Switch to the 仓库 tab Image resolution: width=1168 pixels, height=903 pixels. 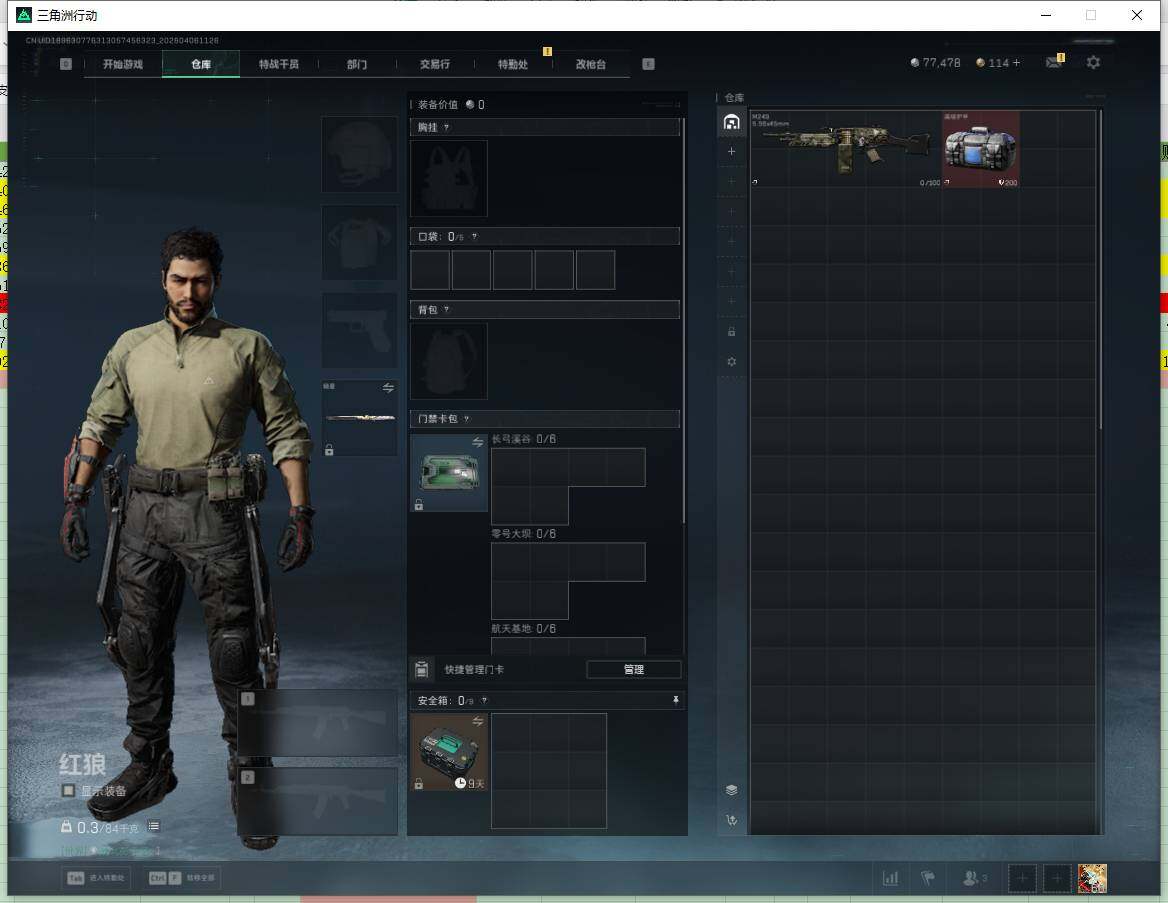201,64
